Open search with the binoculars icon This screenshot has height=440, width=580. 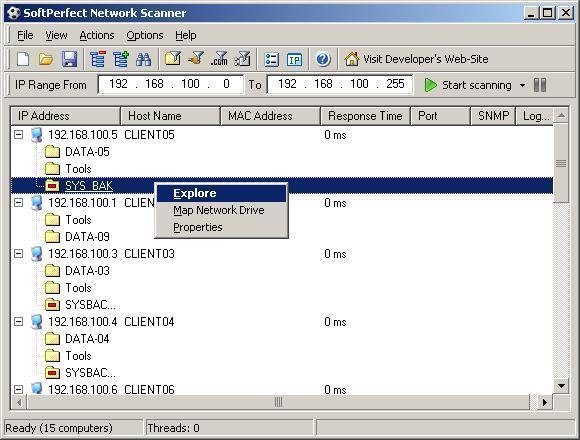[x=143, y=59]
